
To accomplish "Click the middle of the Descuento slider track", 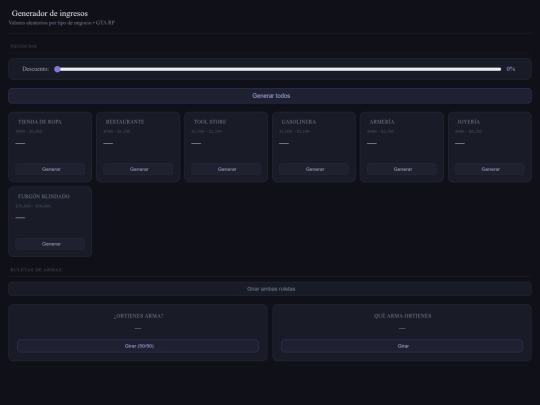I will coord(278,69).
